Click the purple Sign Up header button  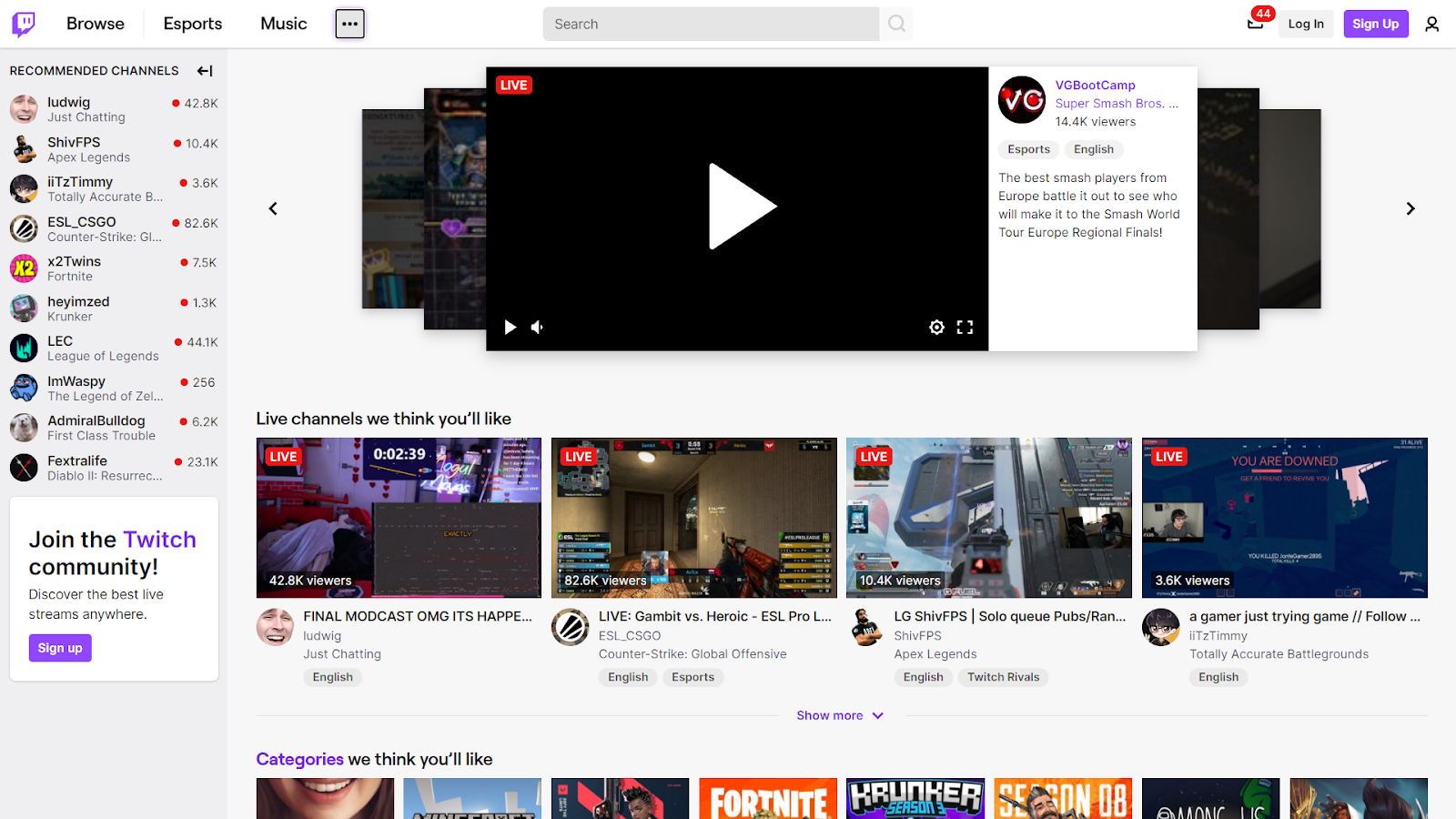tap(1376, 24)
